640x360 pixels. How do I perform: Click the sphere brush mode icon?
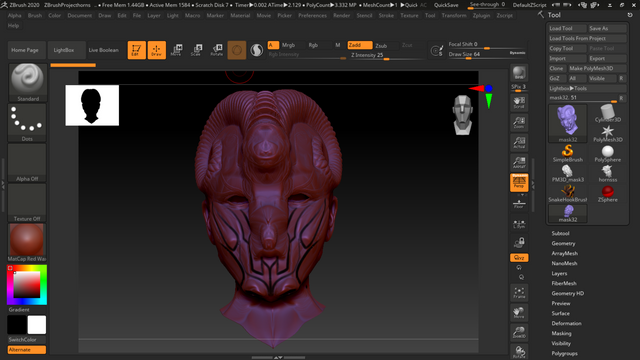click(x=237, y=50)
